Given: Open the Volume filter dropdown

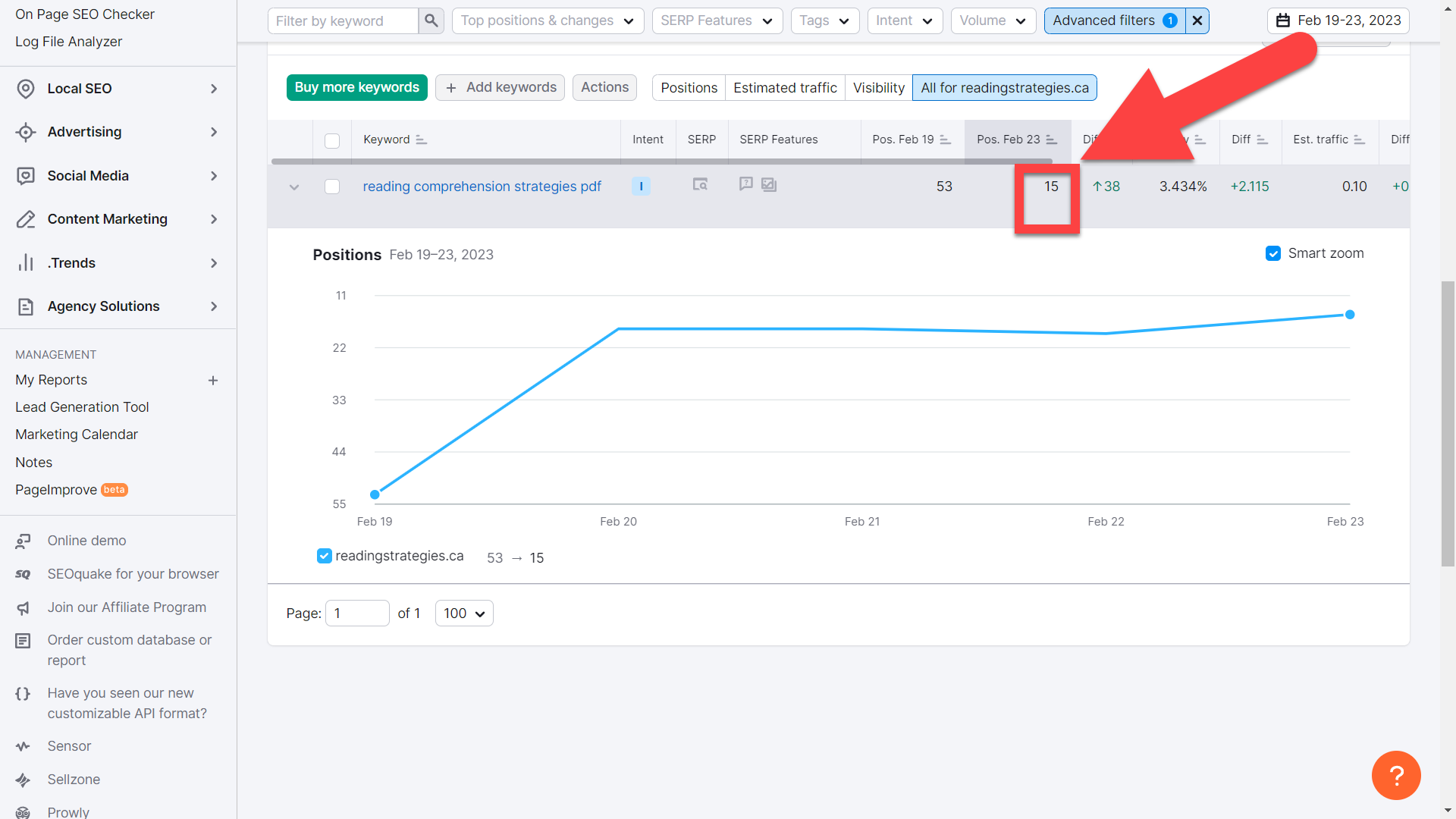Looking at the screenshot, I should (x=993, y=20).
